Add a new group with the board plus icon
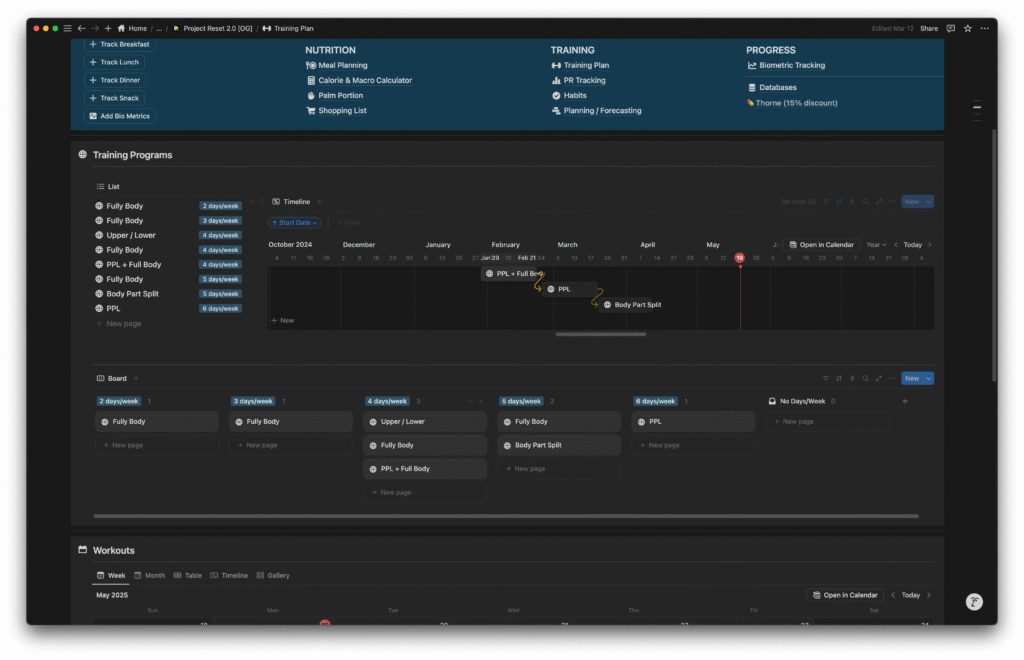Screen dimensions: 1024x660 coord(905,401)
